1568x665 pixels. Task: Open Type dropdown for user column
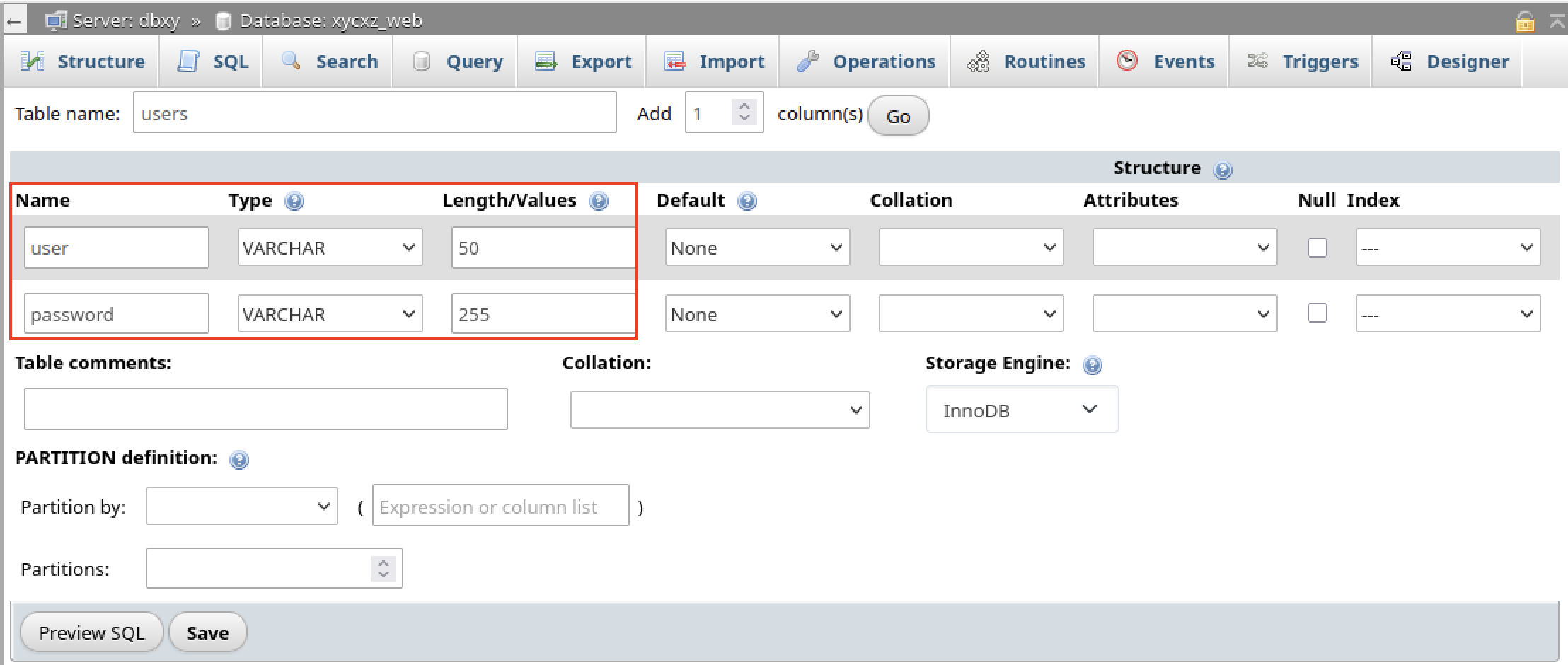click(330, 248)
